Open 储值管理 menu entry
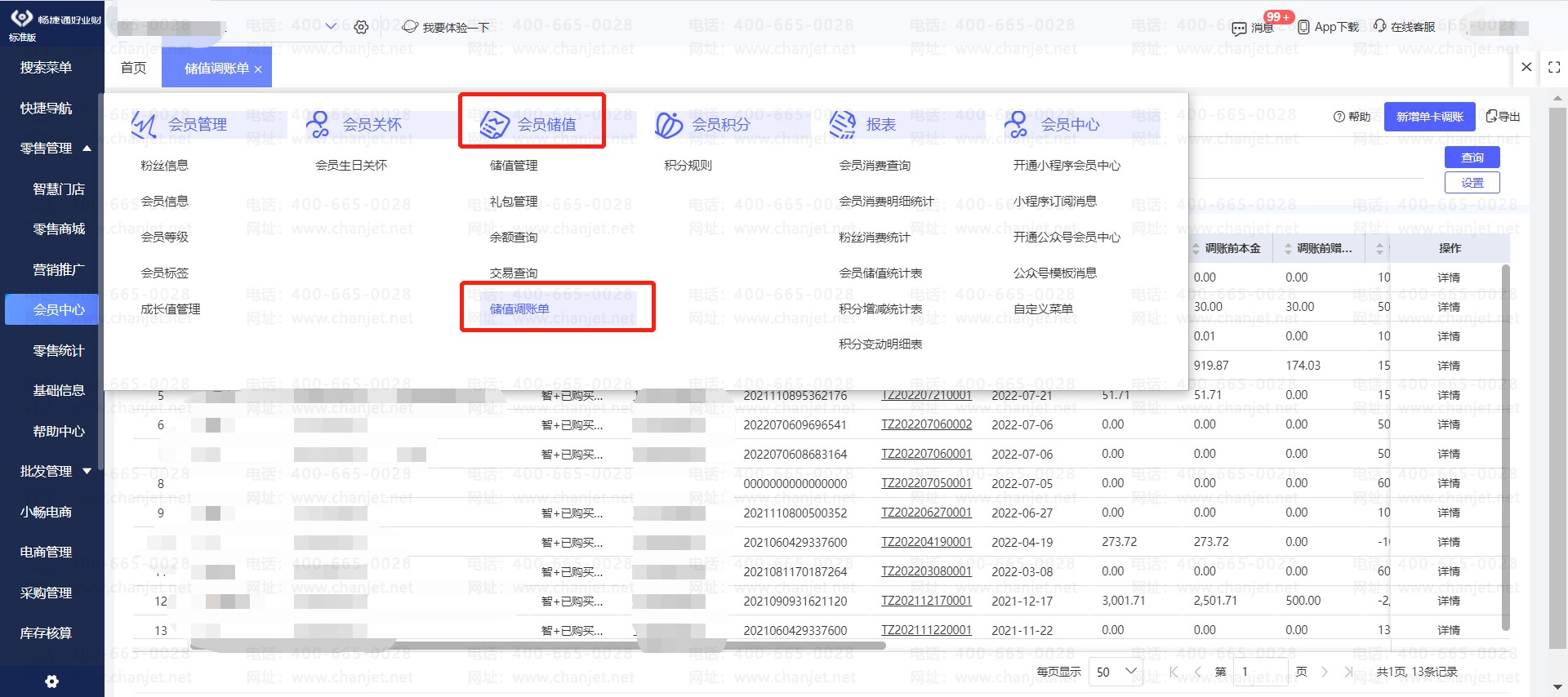This screenshot has height=697, width=1568. click(514, 165)
